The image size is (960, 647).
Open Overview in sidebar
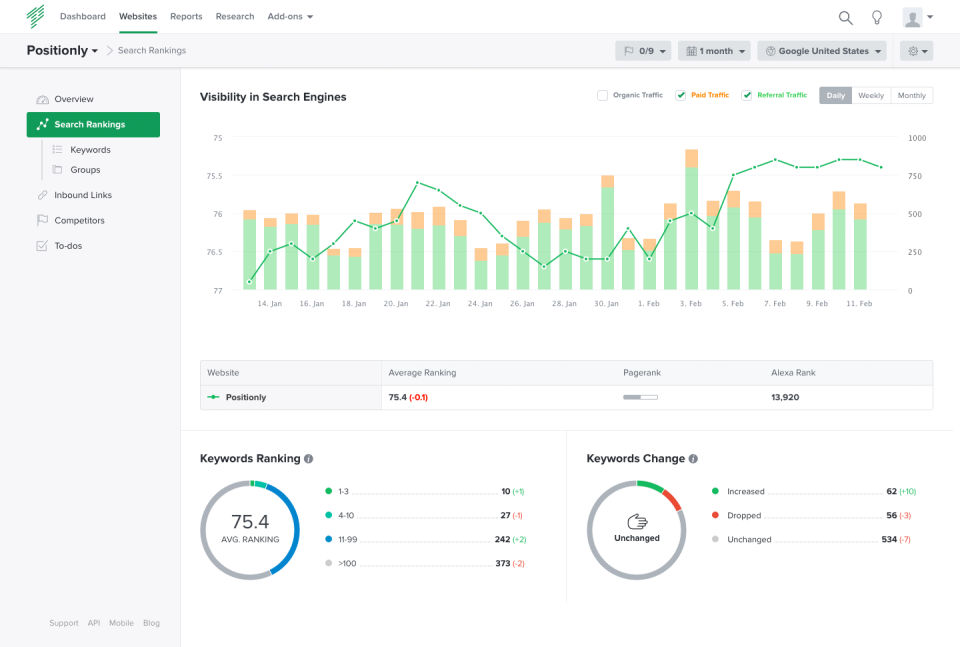(x=73, y=99)
